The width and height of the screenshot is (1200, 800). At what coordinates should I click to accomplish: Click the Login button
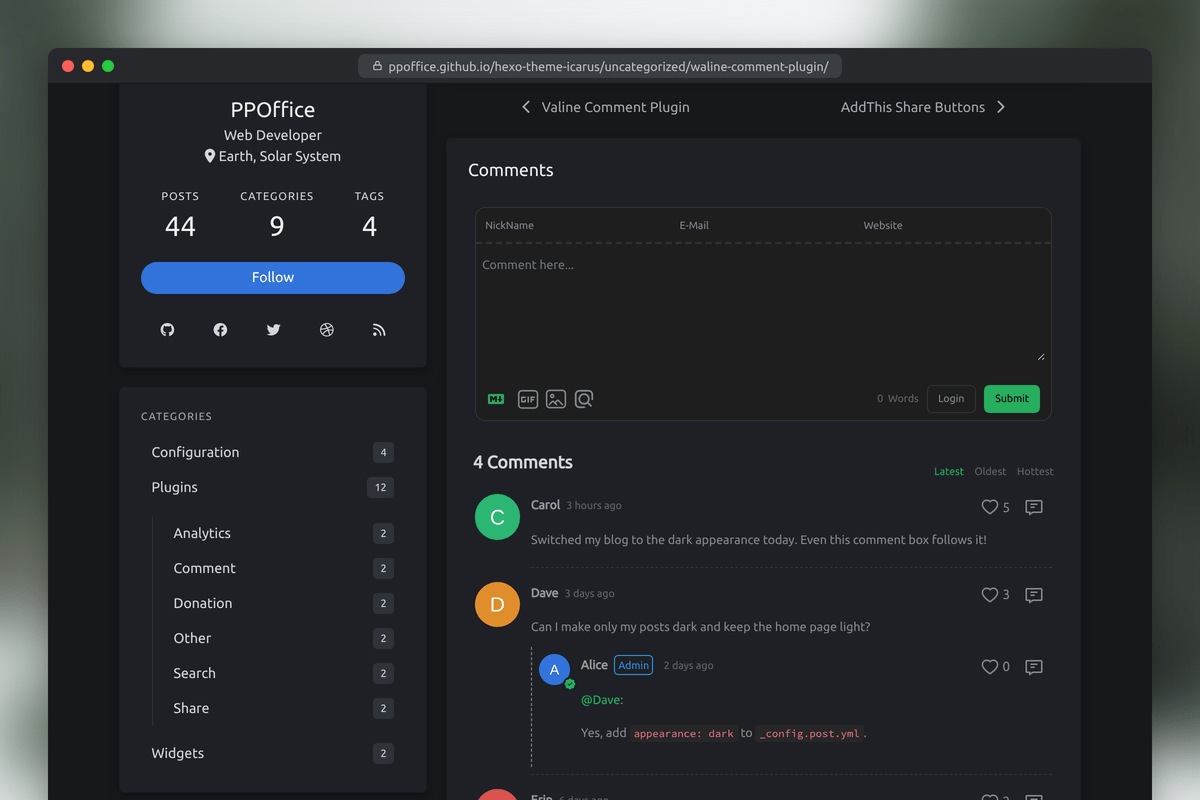pos(951,399)
